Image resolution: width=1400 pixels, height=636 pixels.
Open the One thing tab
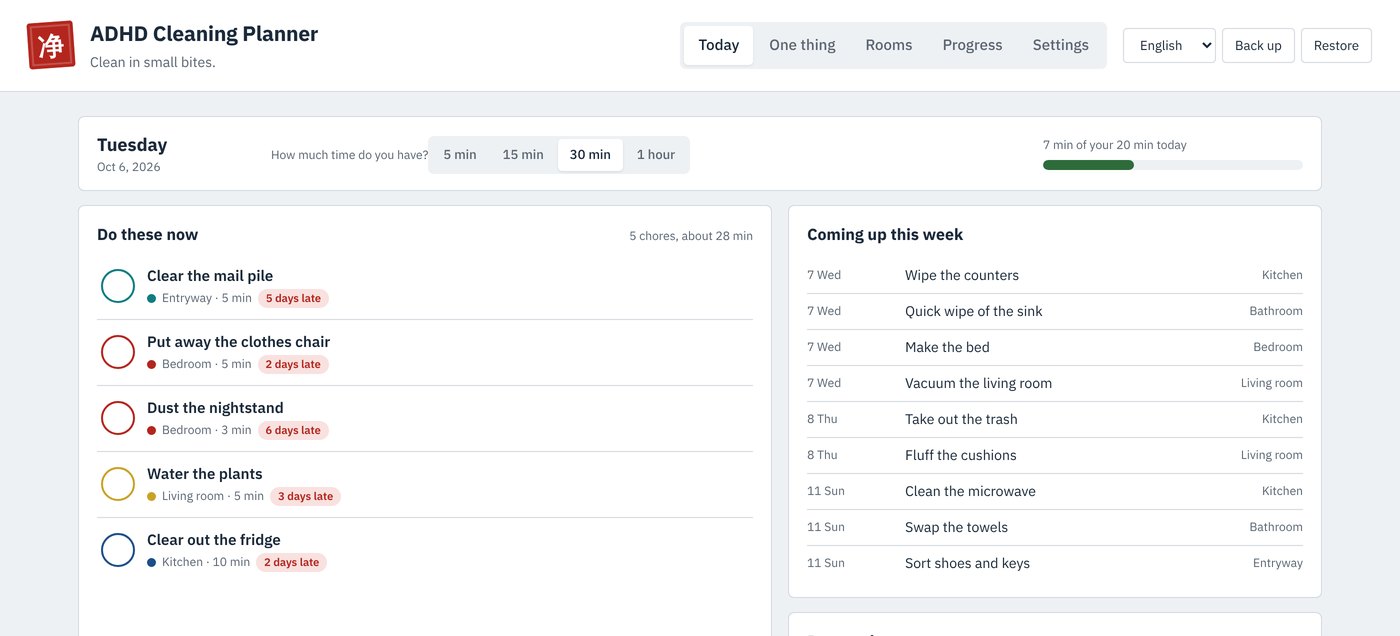(802, 45)
